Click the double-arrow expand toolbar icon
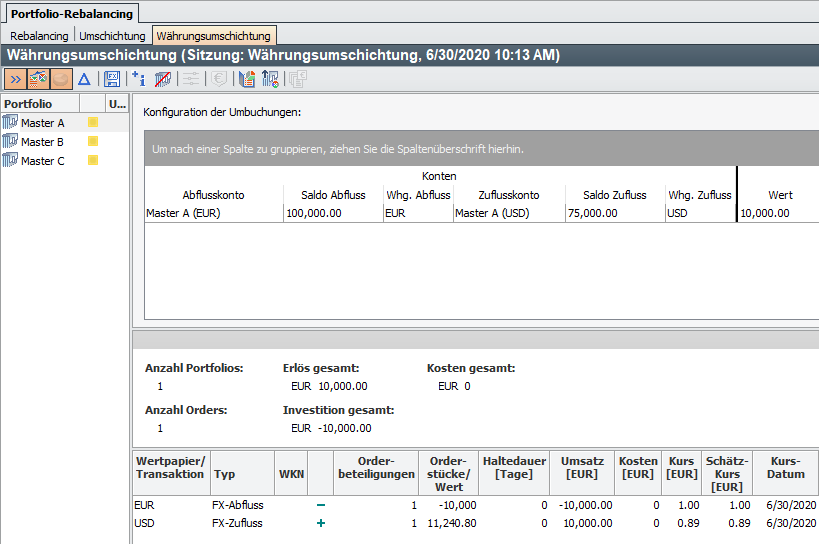Screen dimensions: 819x544 [15, 79]
